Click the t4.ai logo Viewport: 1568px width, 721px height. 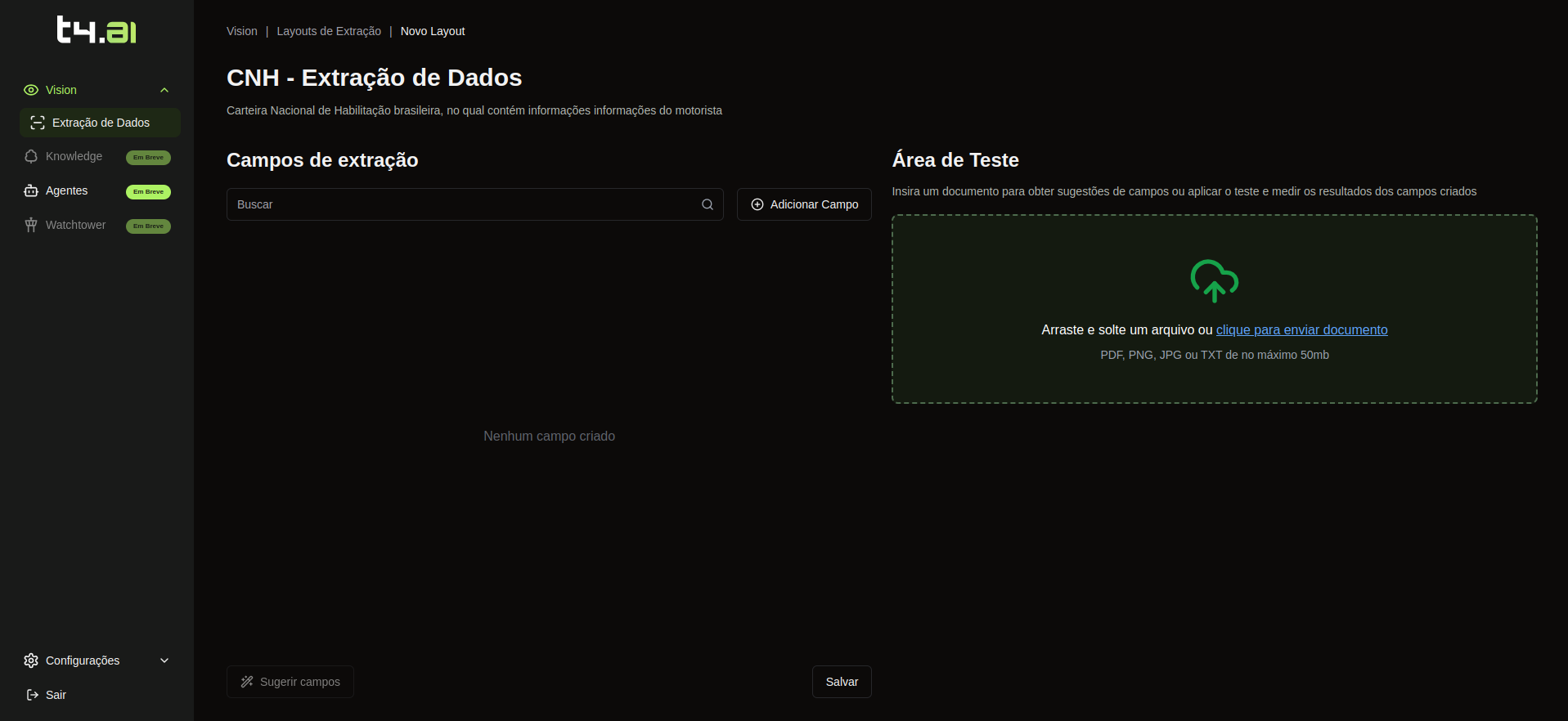point(97,30)
